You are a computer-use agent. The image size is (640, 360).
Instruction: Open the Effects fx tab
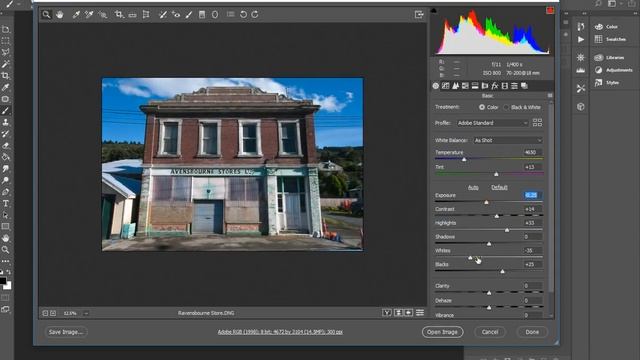495,86
